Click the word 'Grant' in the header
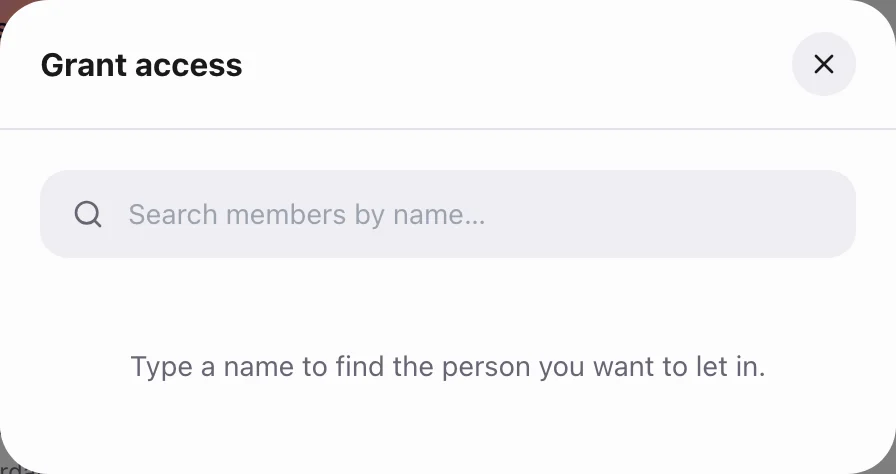Viewport: 896px width, 474px height. [x=83, y=65]
